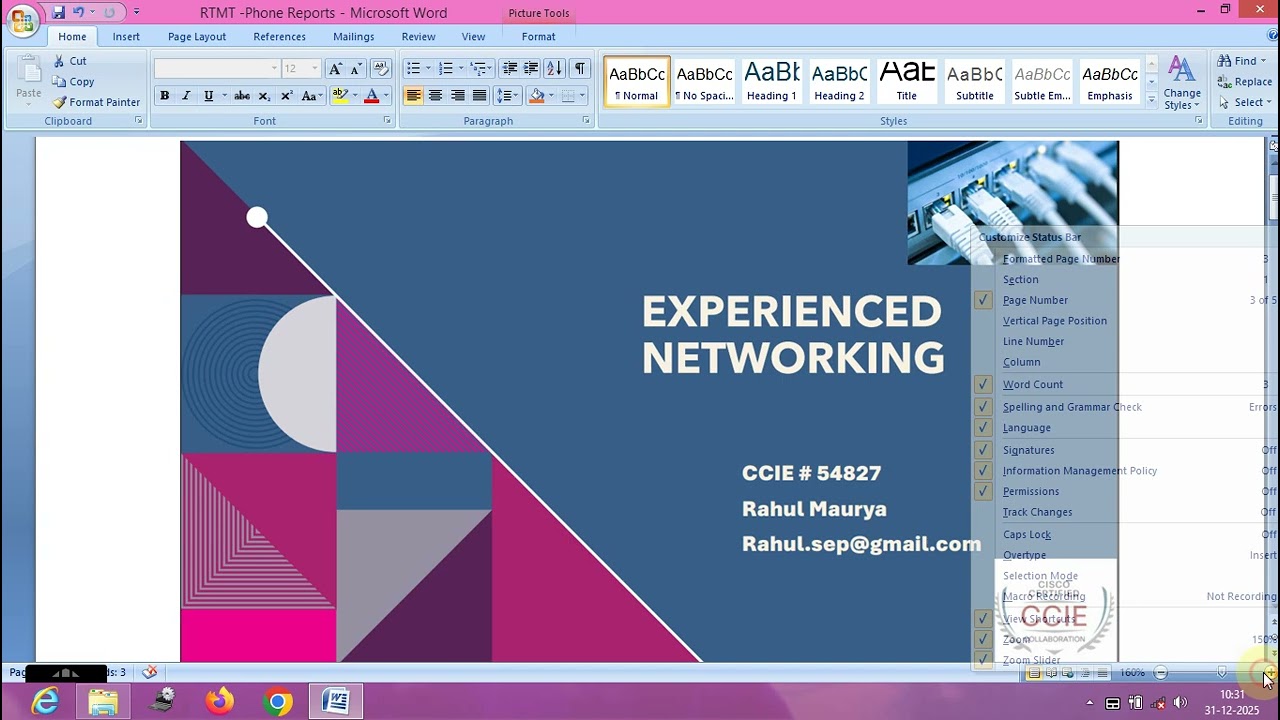This screenshot has height=720, width=1280.
Task: Click the Grow Font icon
Action: point(335,69)
